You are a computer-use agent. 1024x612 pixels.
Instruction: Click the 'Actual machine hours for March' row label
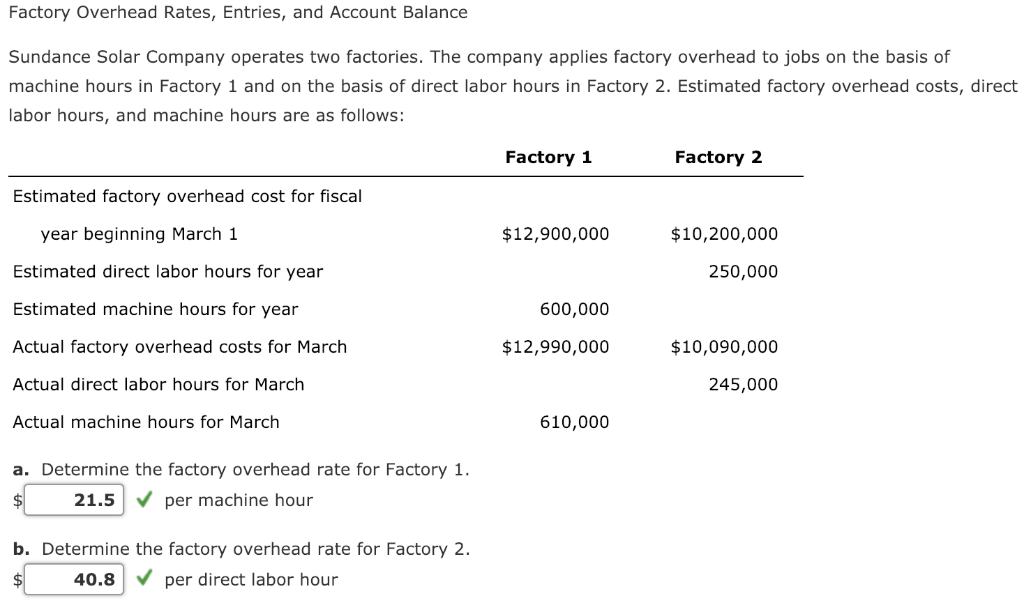(x=146, y=422)
